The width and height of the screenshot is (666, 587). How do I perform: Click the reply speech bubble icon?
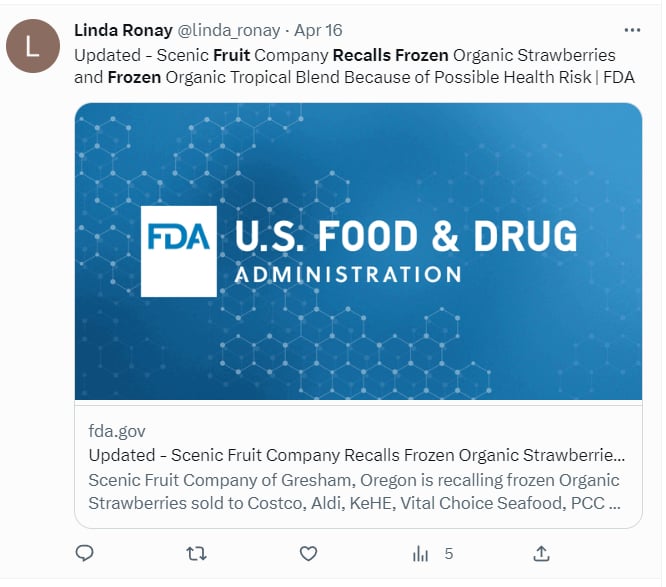(x=85, y=553)
